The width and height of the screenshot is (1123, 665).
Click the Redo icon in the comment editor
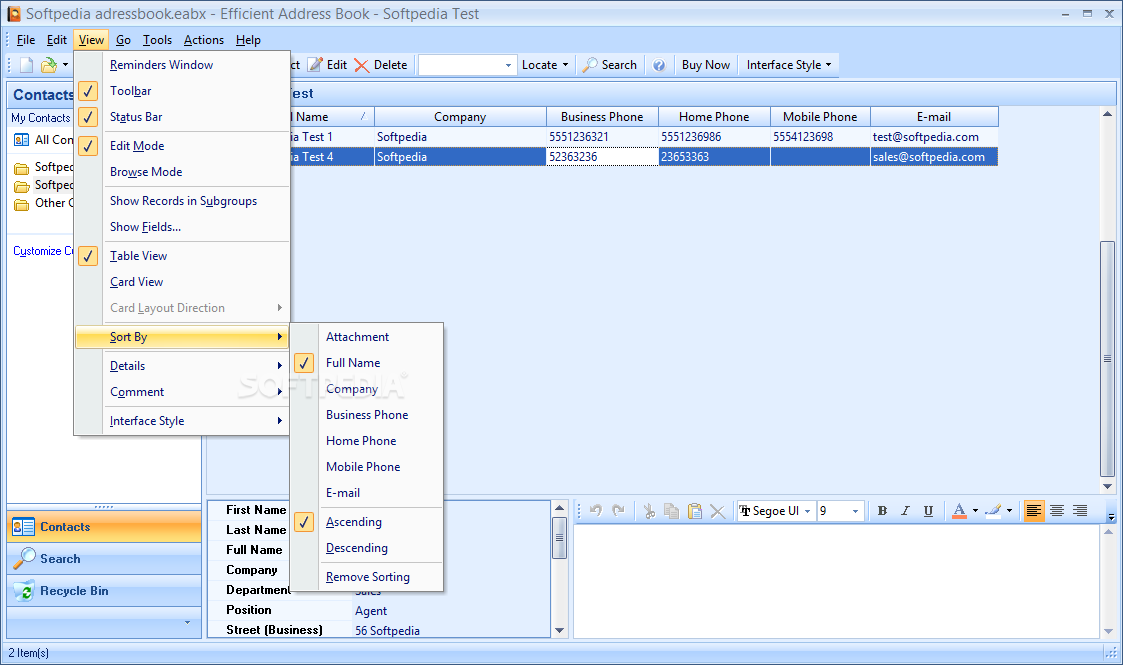[x=619, y=510]
